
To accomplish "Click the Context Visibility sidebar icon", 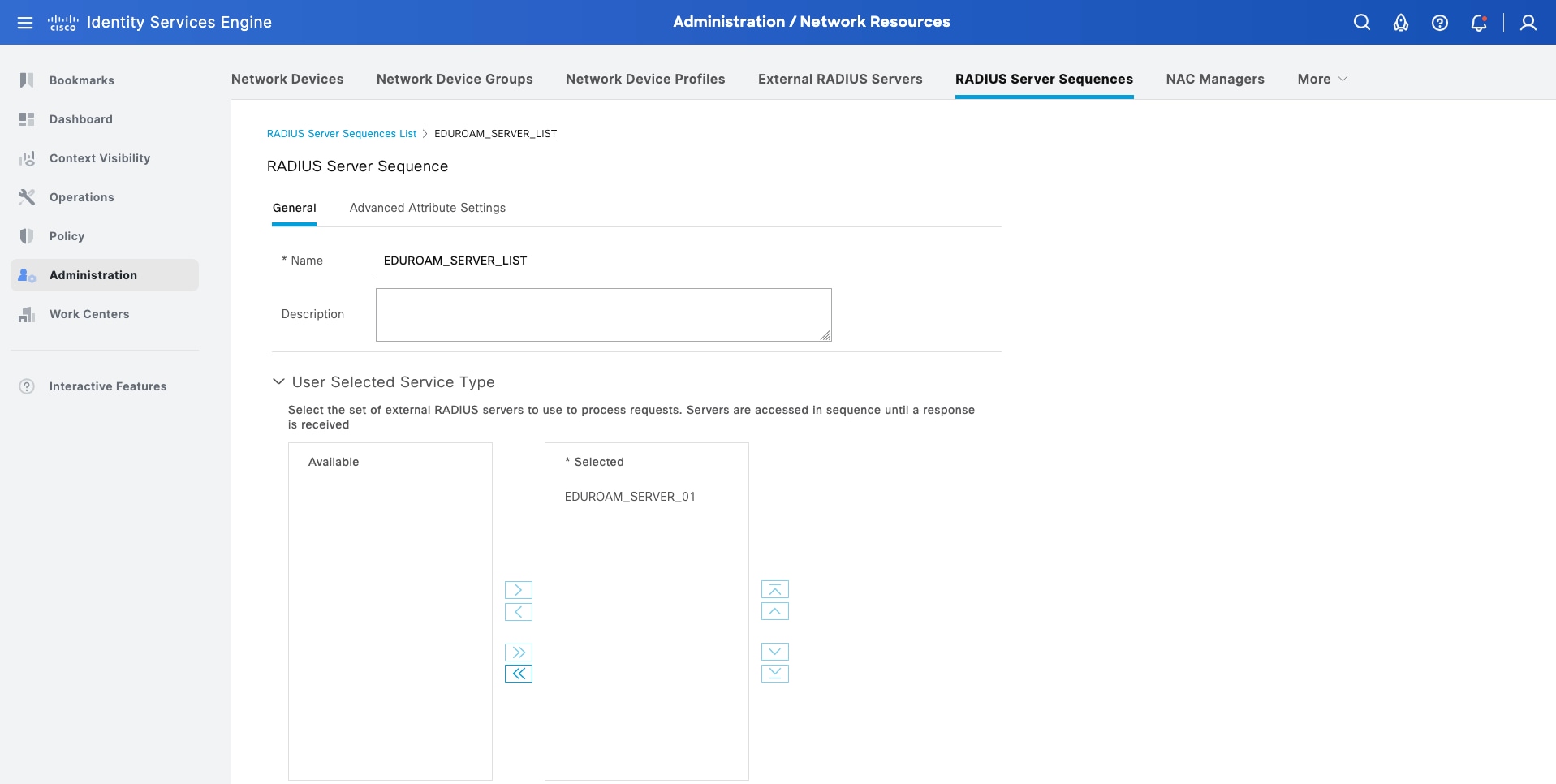I will [27, 158].
